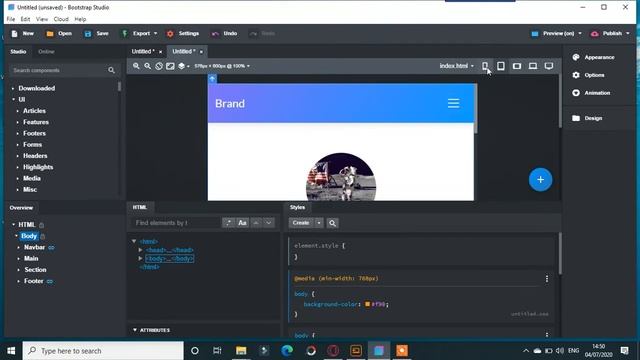Open the Design panel folder
This screenshot has width=640, height=360.
(587, 118)
